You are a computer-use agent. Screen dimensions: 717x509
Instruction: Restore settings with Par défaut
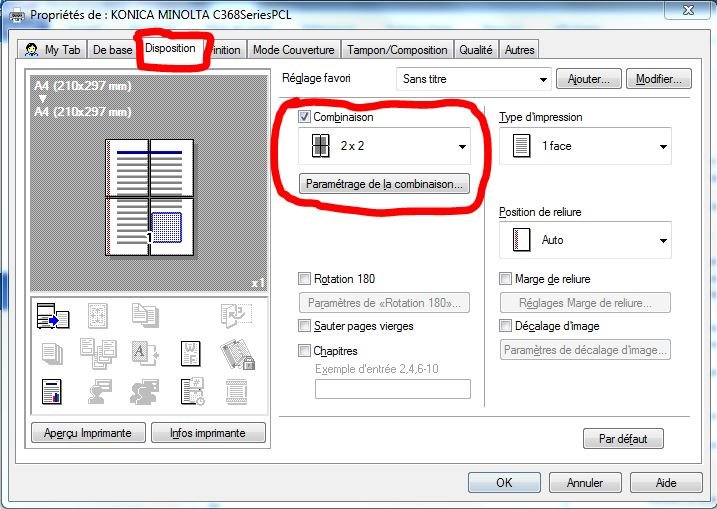point(623,439)
